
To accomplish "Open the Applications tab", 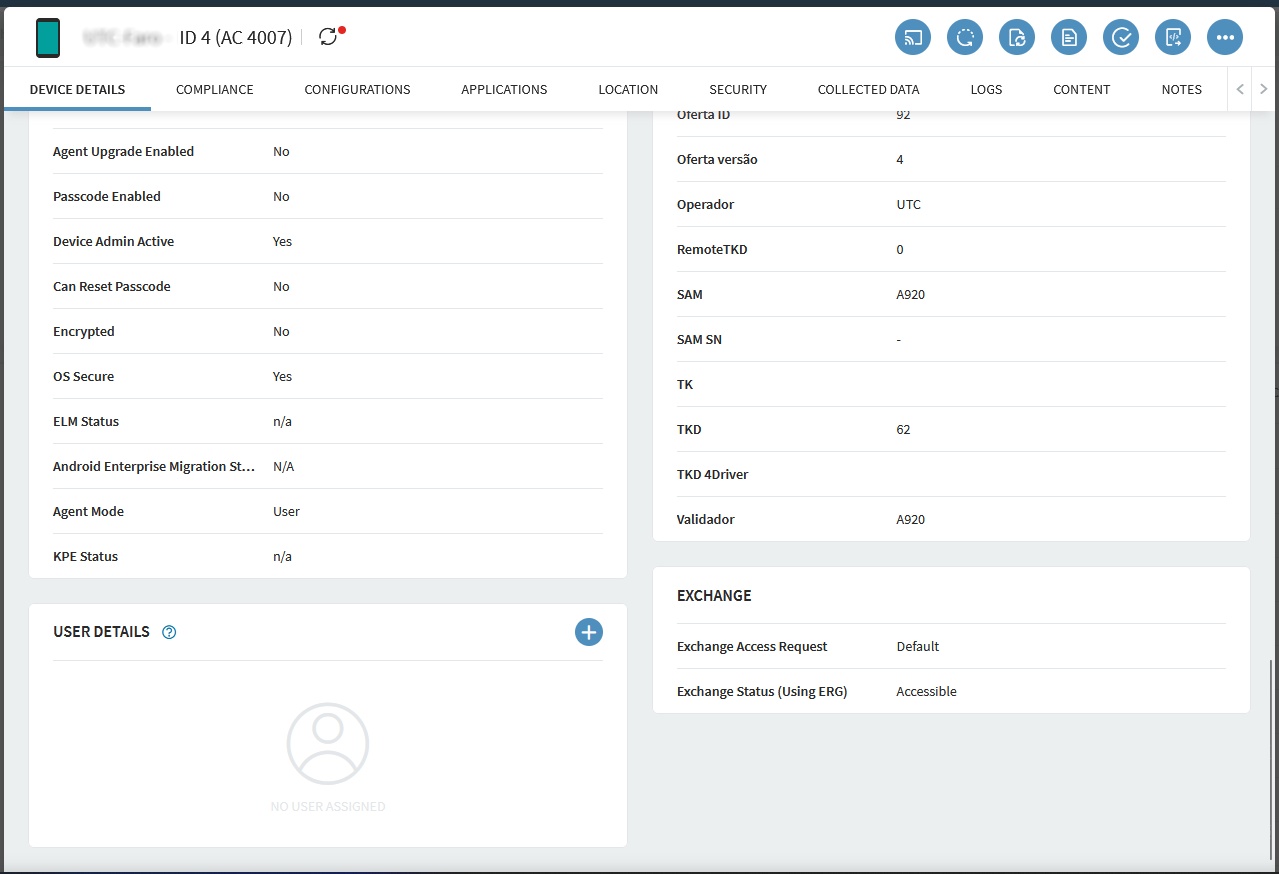I will pyautogui.click(x=504, y=89).
